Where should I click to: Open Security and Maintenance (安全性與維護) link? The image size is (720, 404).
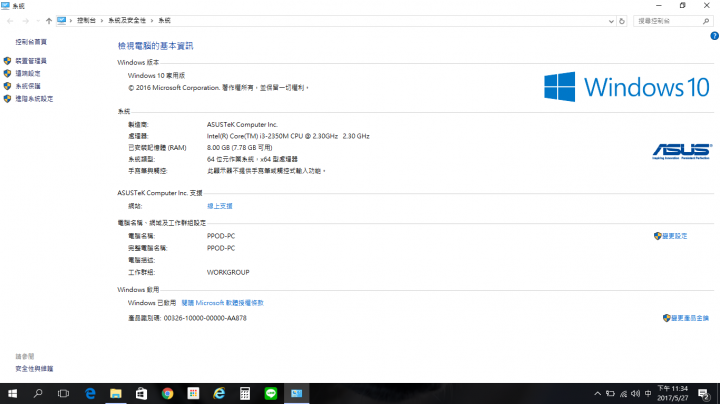(34, 369)
